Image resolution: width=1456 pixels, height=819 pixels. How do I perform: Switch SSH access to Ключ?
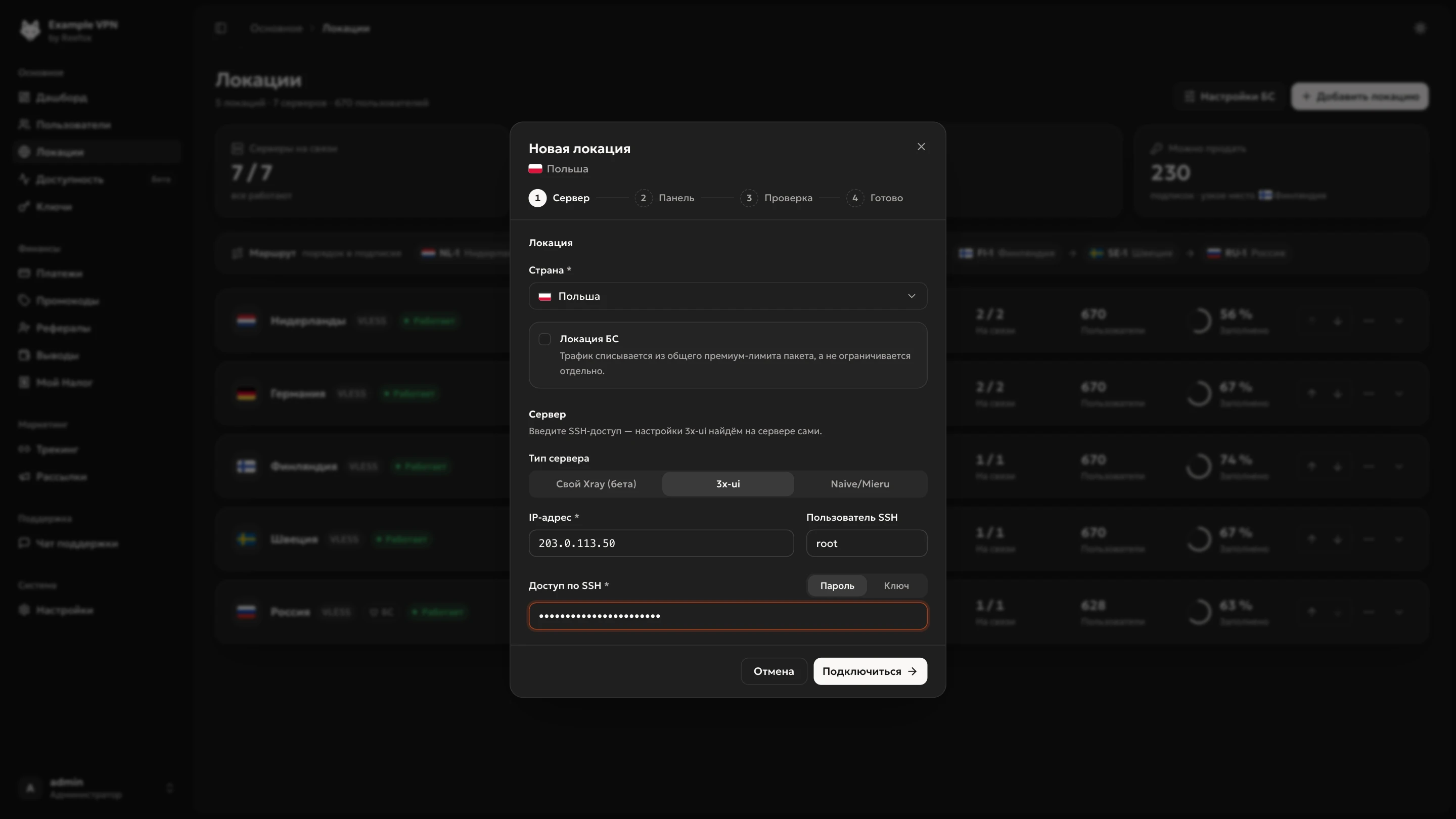click(896, 585)
